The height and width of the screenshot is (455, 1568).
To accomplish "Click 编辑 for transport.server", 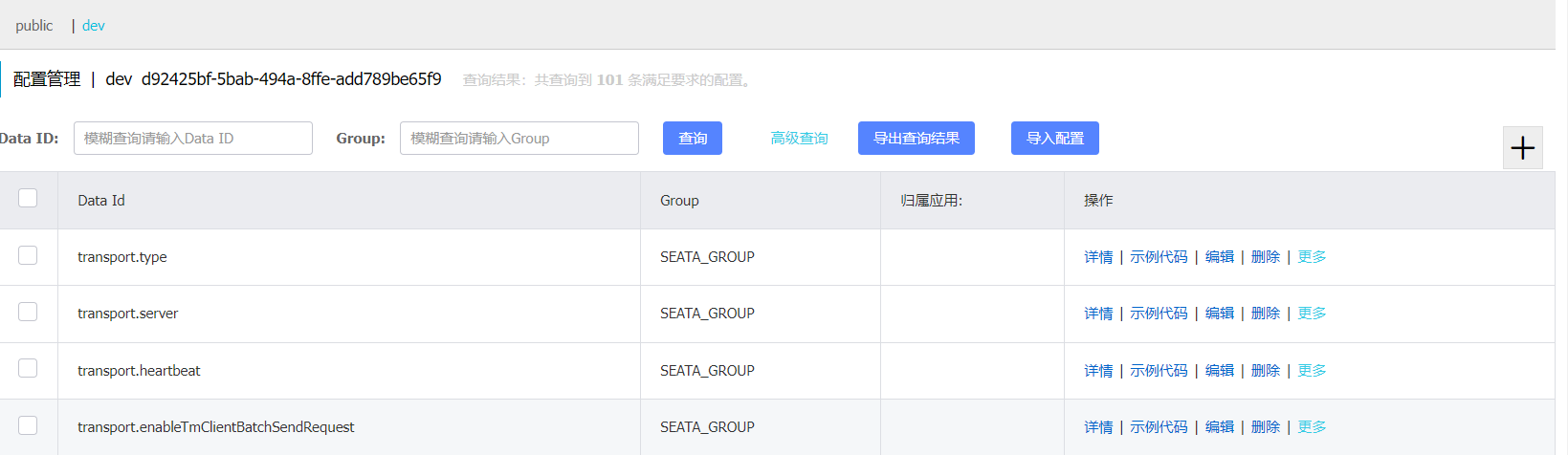I will point(1220,314).
